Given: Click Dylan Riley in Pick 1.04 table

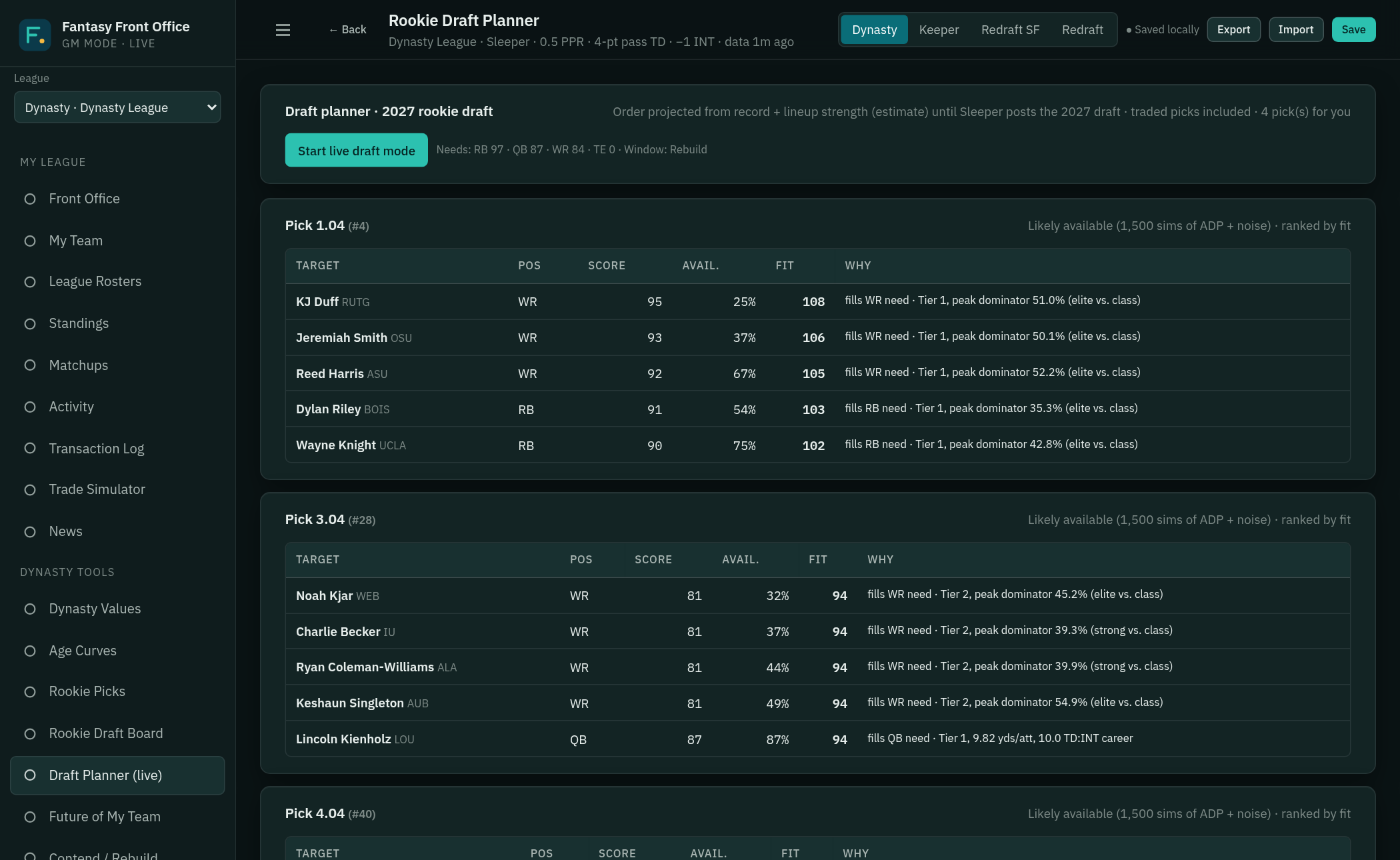Looking at the screenshot, I should click(x=328, y=409).
